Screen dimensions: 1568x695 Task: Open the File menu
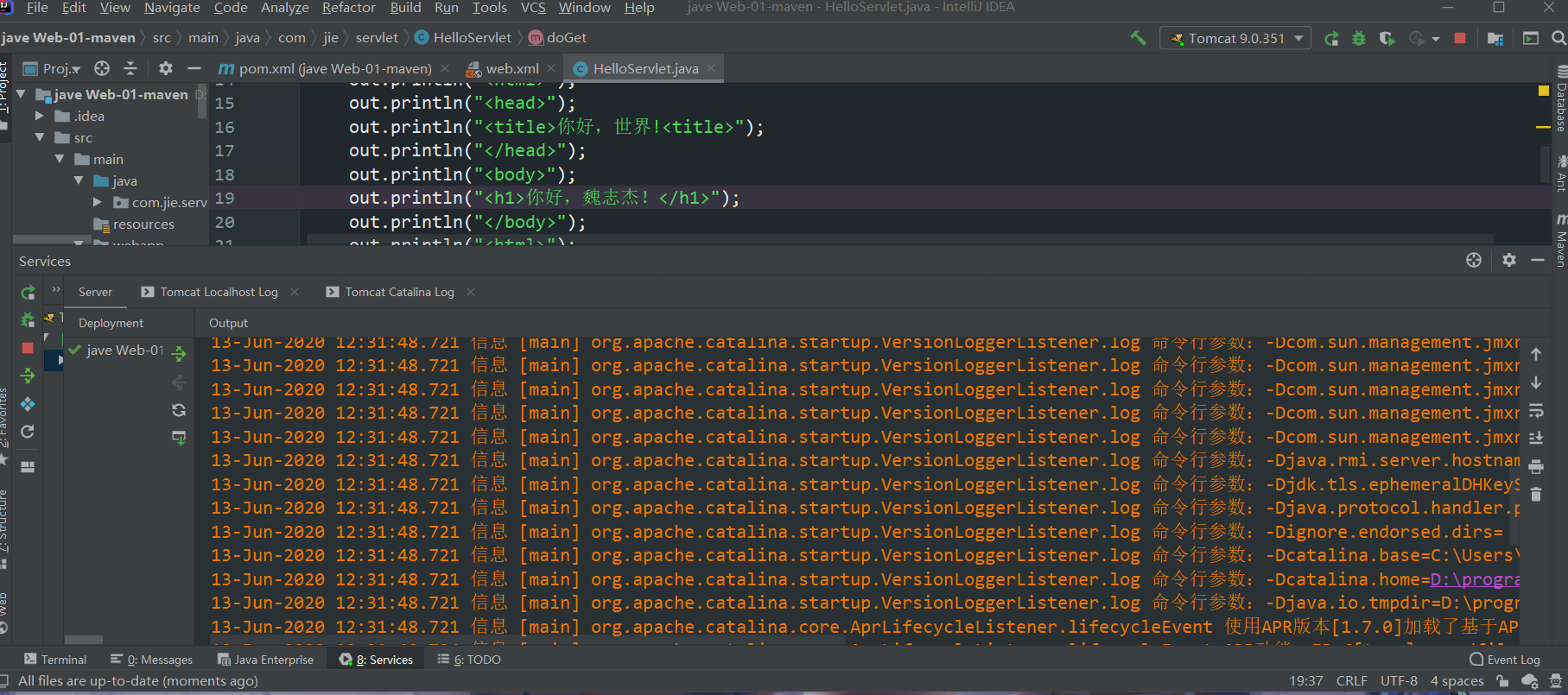pos(37,8)
